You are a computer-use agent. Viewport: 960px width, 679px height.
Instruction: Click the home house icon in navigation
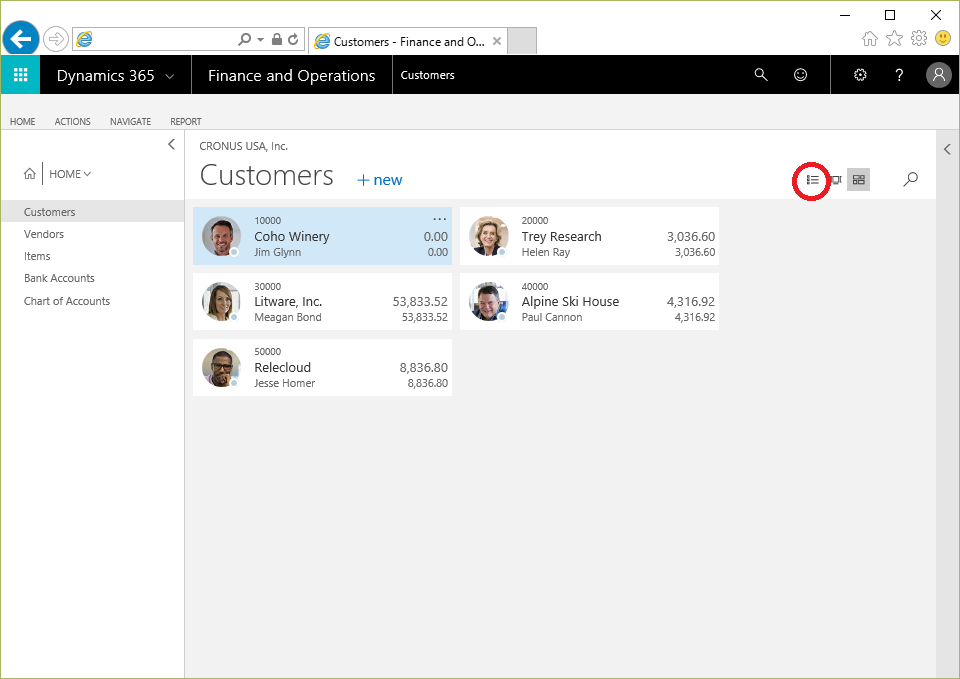click(x=29, y=174)
